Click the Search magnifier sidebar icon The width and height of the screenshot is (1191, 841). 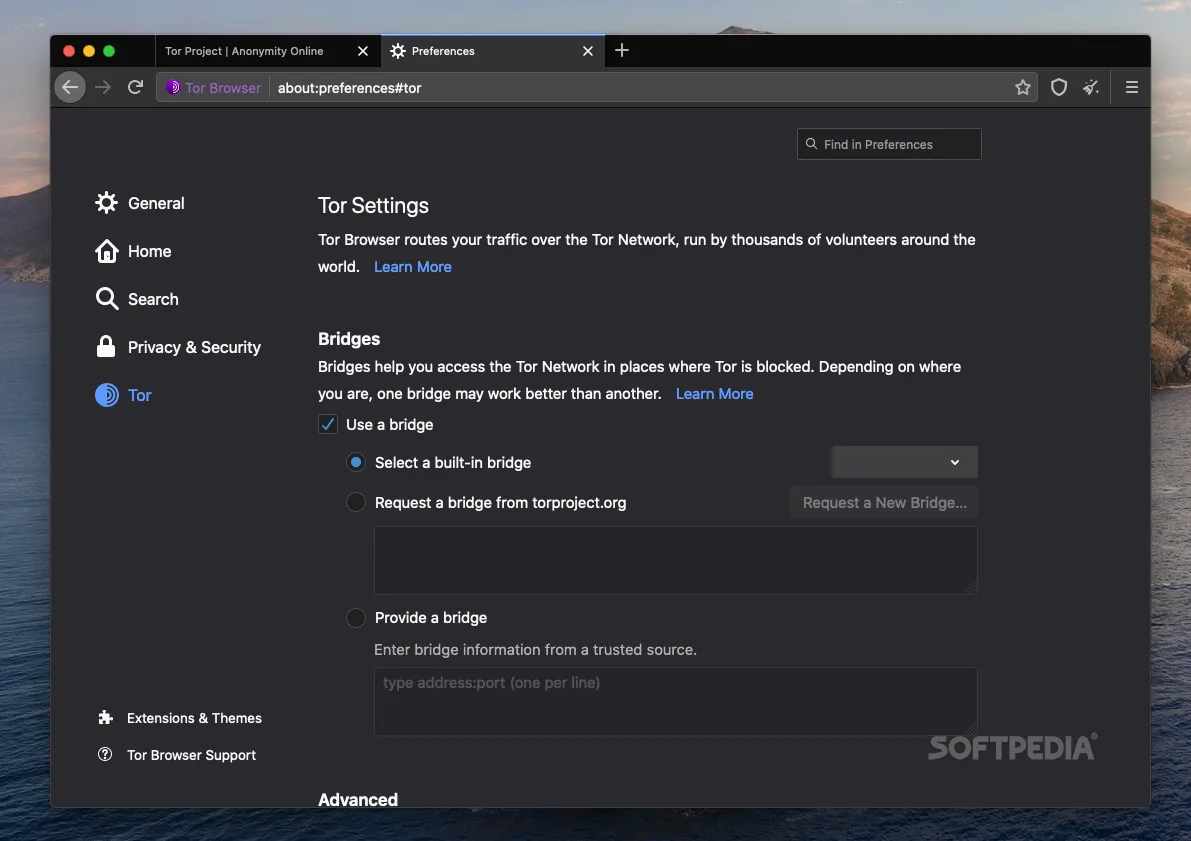[106, 299]
